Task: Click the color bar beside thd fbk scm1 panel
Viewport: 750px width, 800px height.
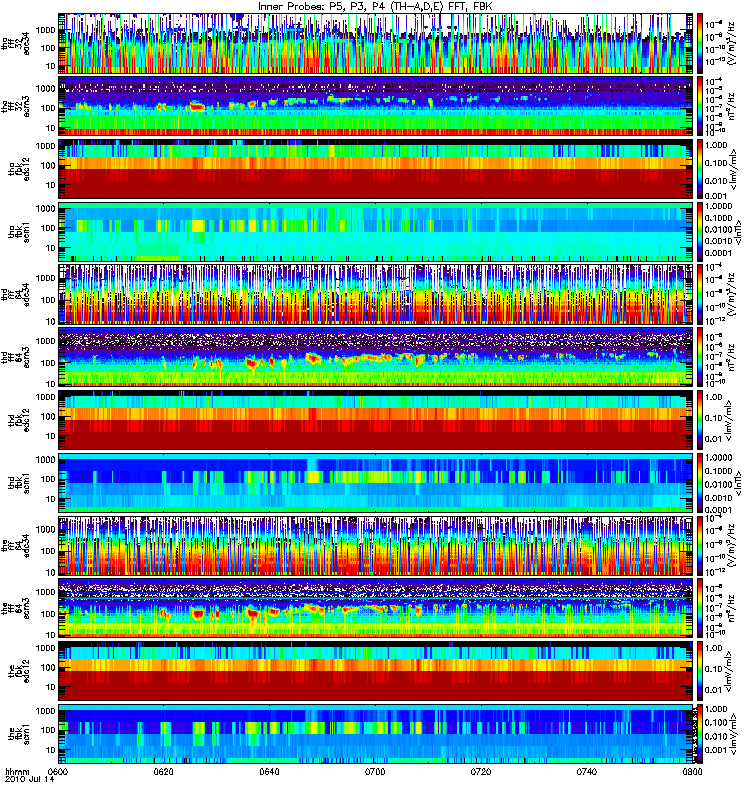Action: click(700, 483)
